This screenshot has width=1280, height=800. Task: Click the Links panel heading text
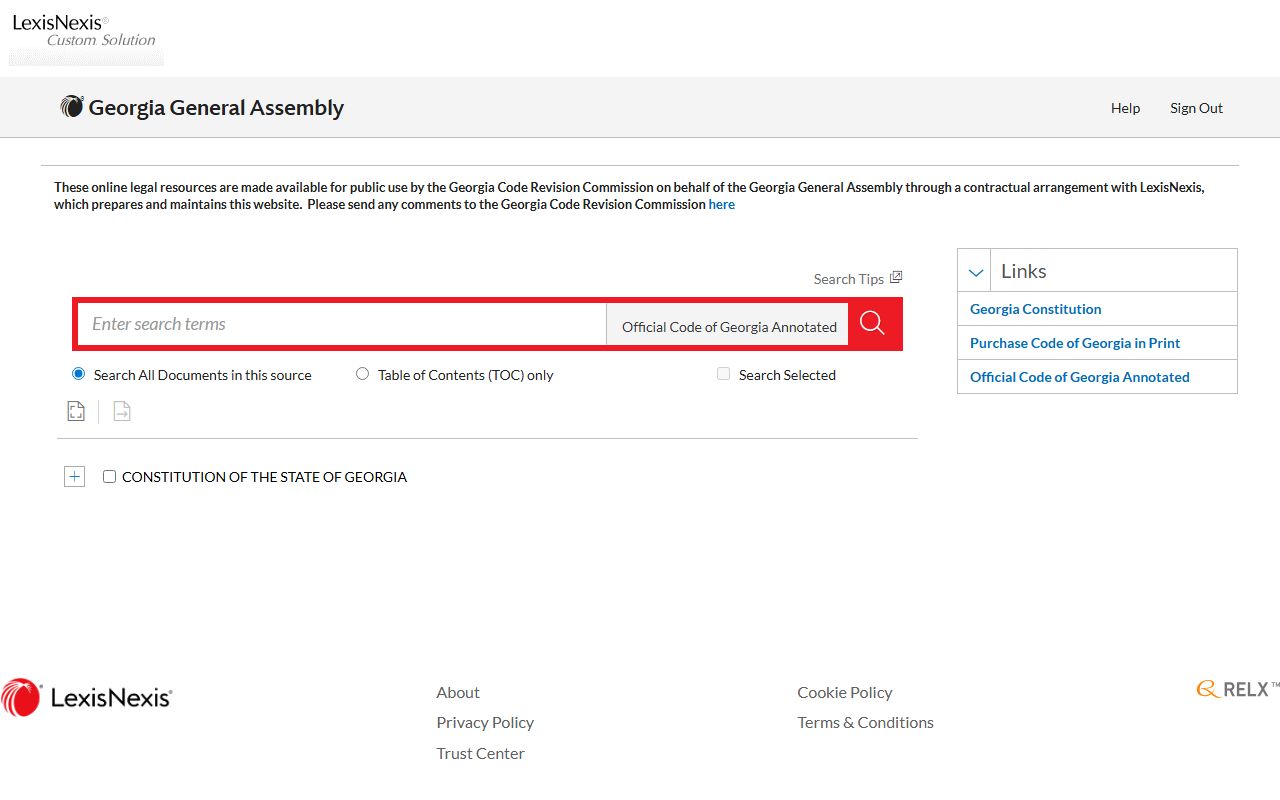(1023, 271)
